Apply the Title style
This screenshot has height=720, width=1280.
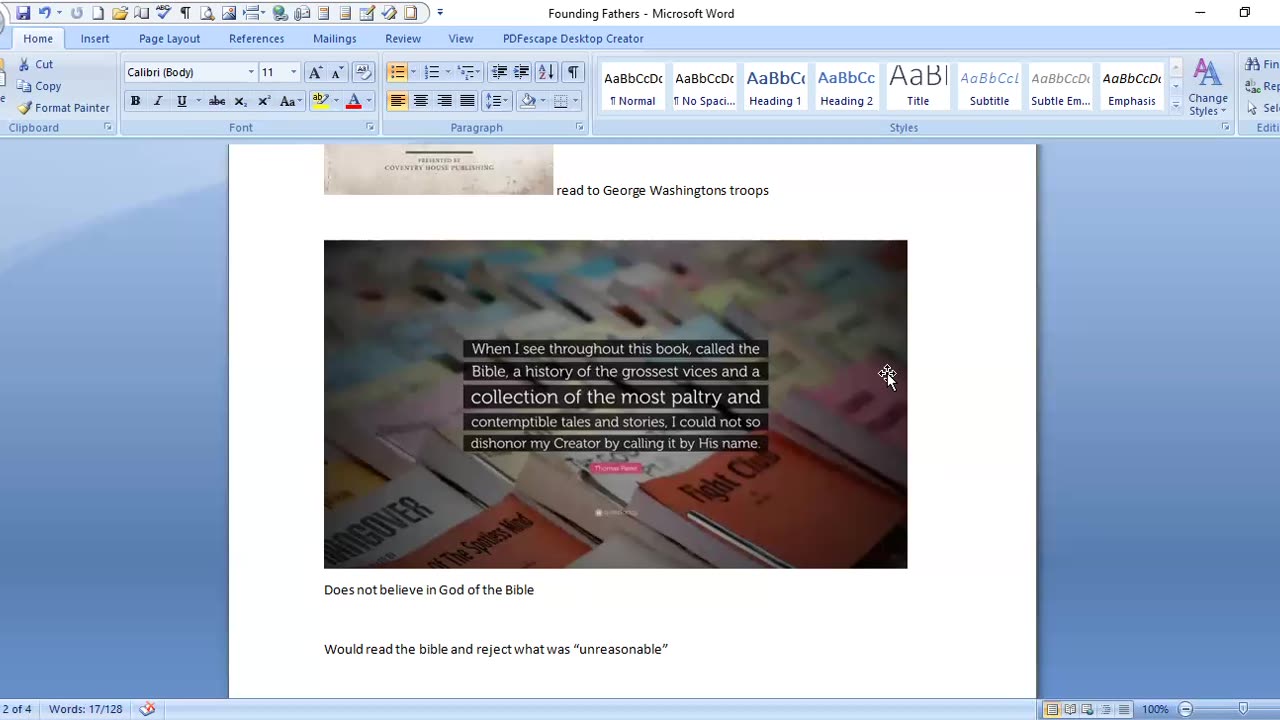tap(918, 87)
